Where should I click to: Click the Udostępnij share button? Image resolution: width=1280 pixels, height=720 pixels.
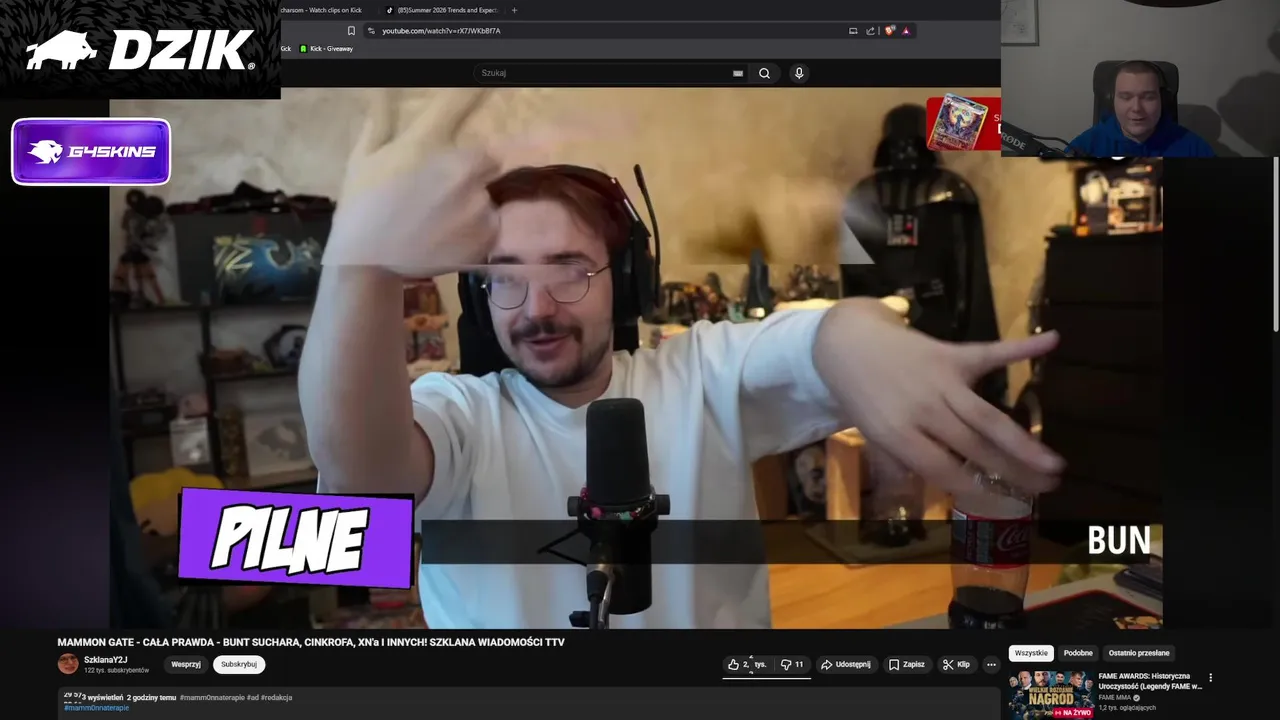(846, 664)
